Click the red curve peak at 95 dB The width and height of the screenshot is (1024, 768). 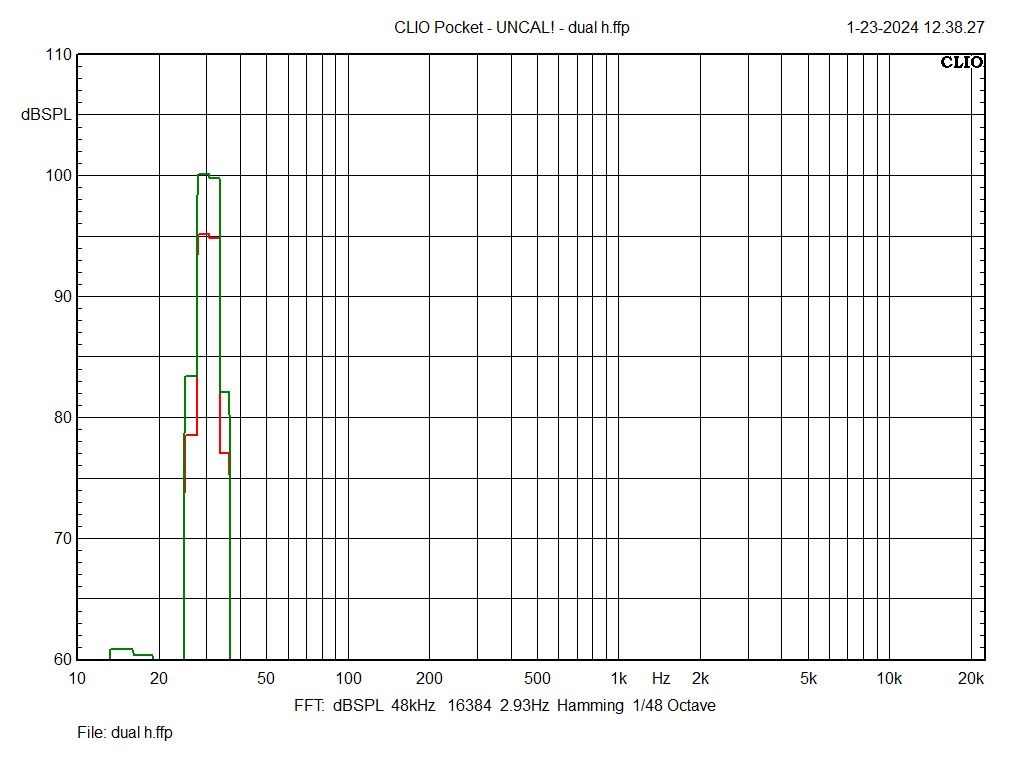(x=204, y=234)
